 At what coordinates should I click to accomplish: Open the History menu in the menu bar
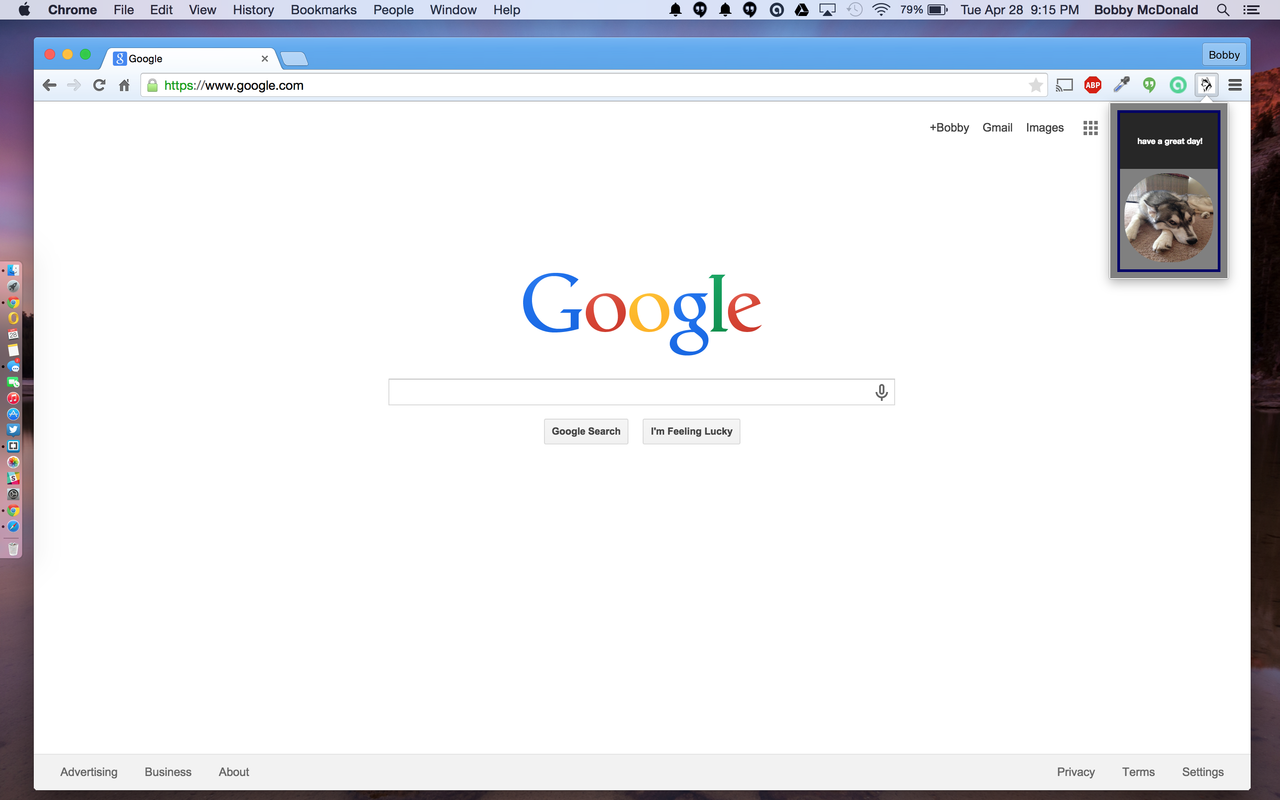coord(252,10)
